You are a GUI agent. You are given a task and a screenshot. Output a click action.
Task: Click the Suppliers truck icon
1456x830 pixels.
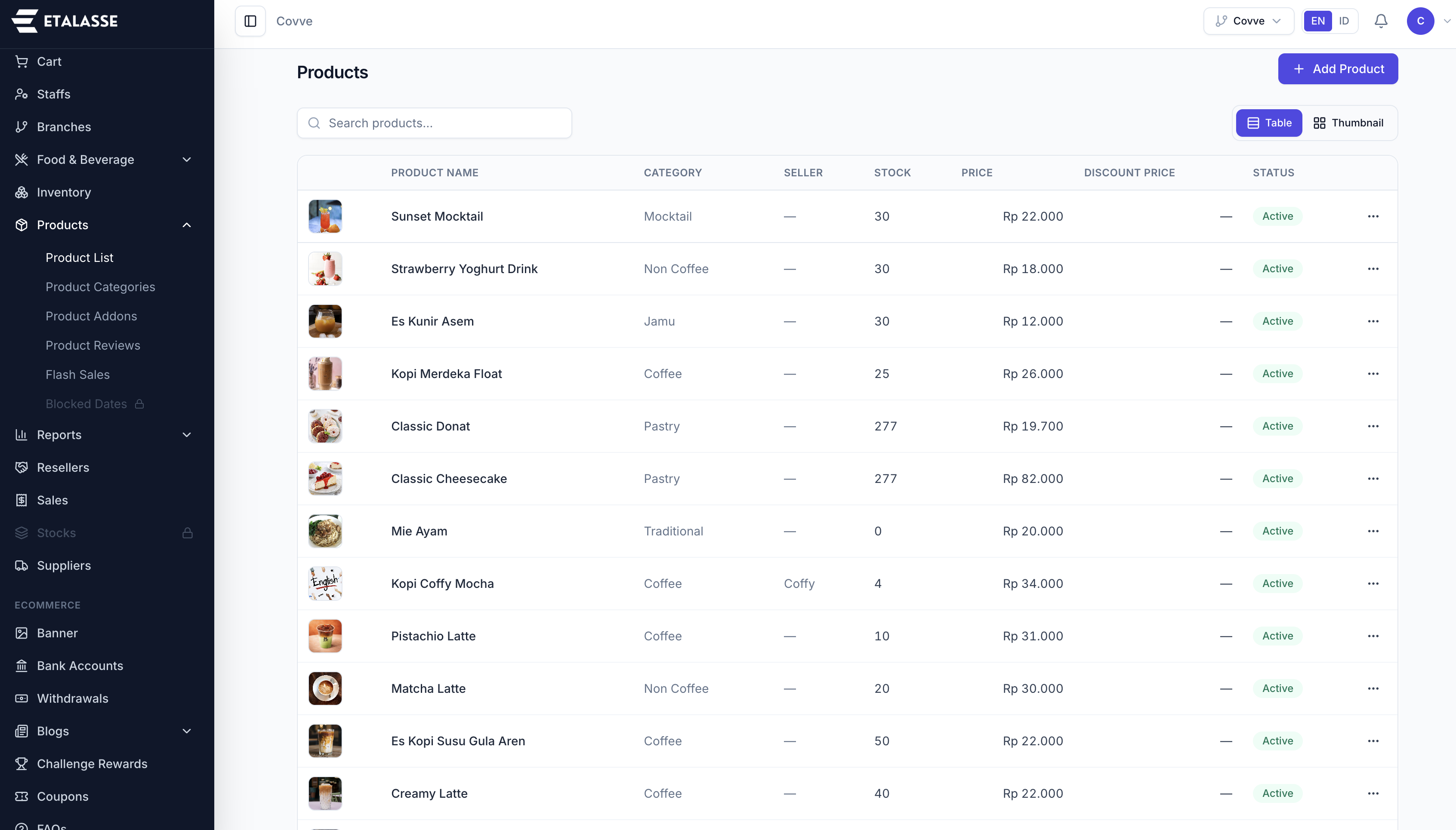coord(22,566)
